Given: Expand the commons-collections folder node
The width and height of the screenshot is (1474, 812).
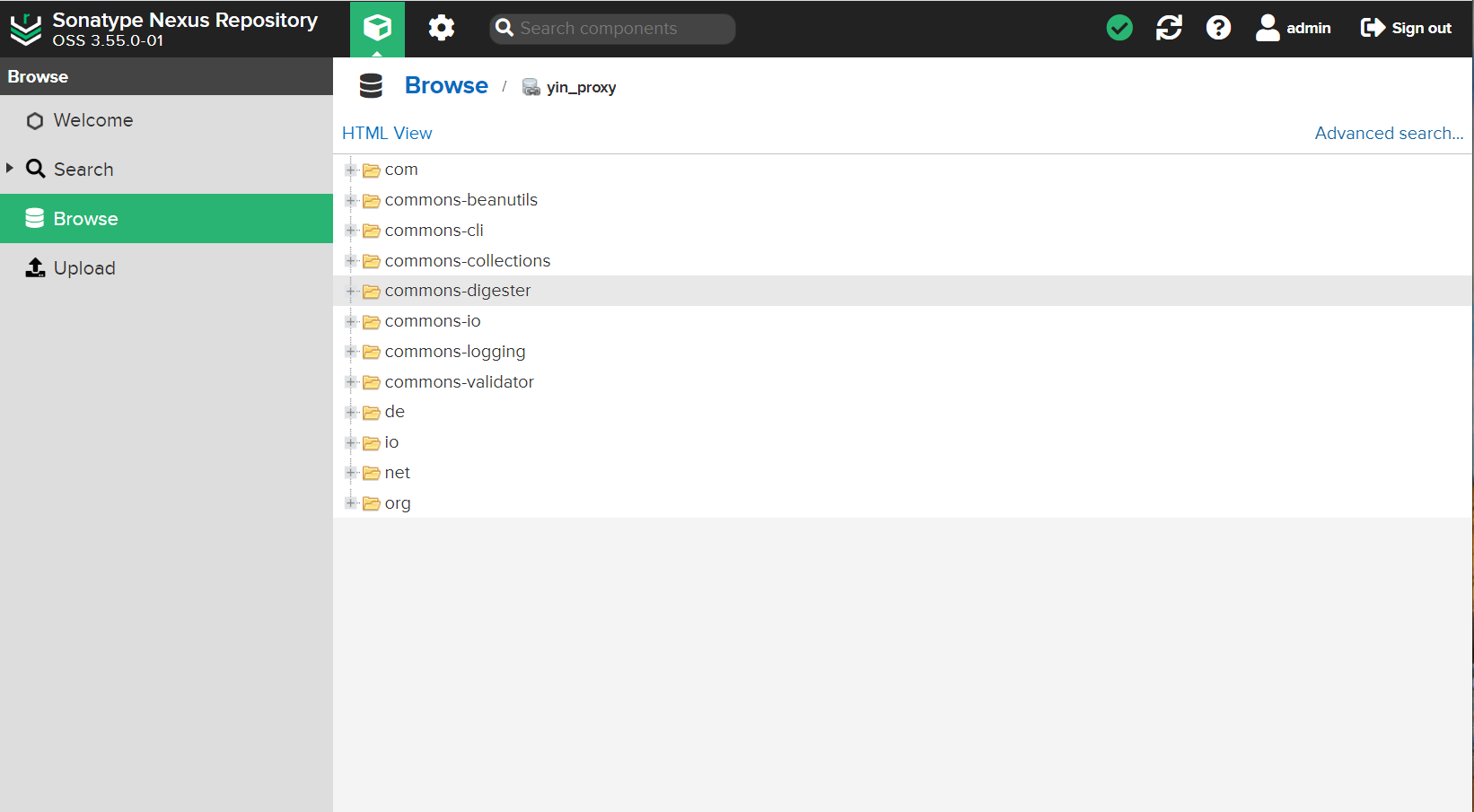Looking at the screenshot, I should click(x=351, y=261).
